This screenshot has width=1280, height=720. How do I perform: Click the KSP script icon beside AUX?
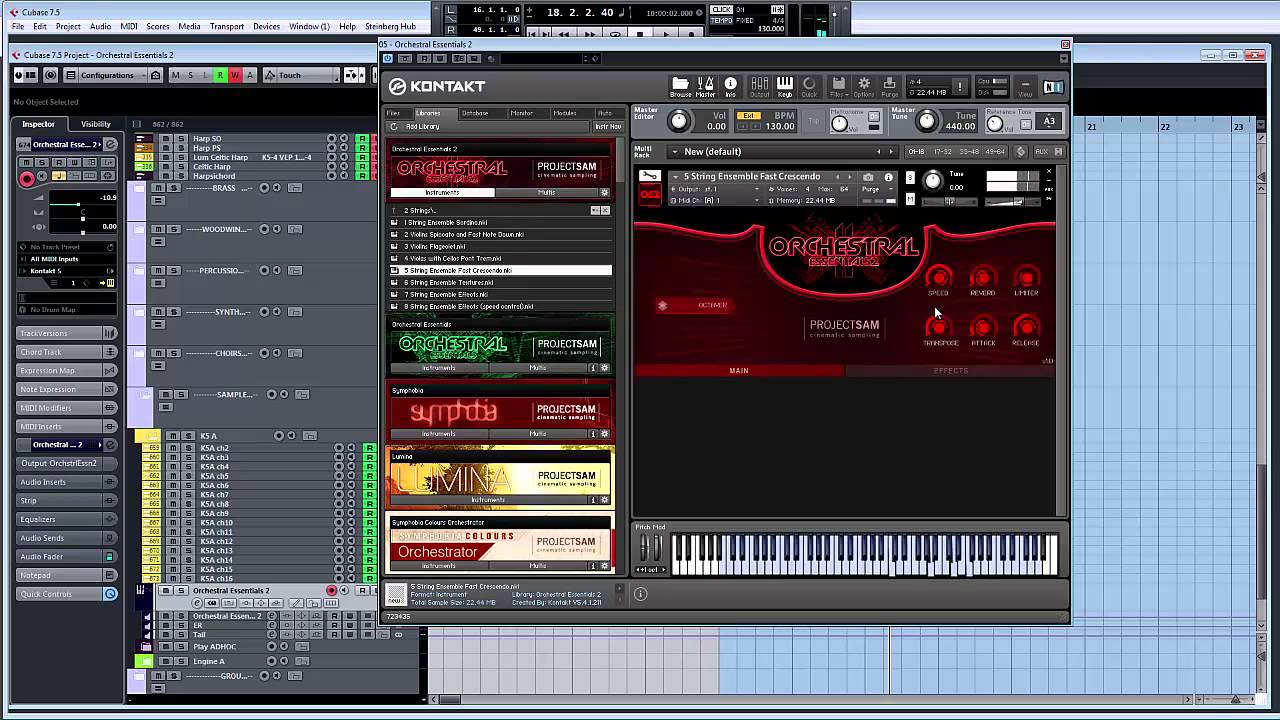(1020, 152)
